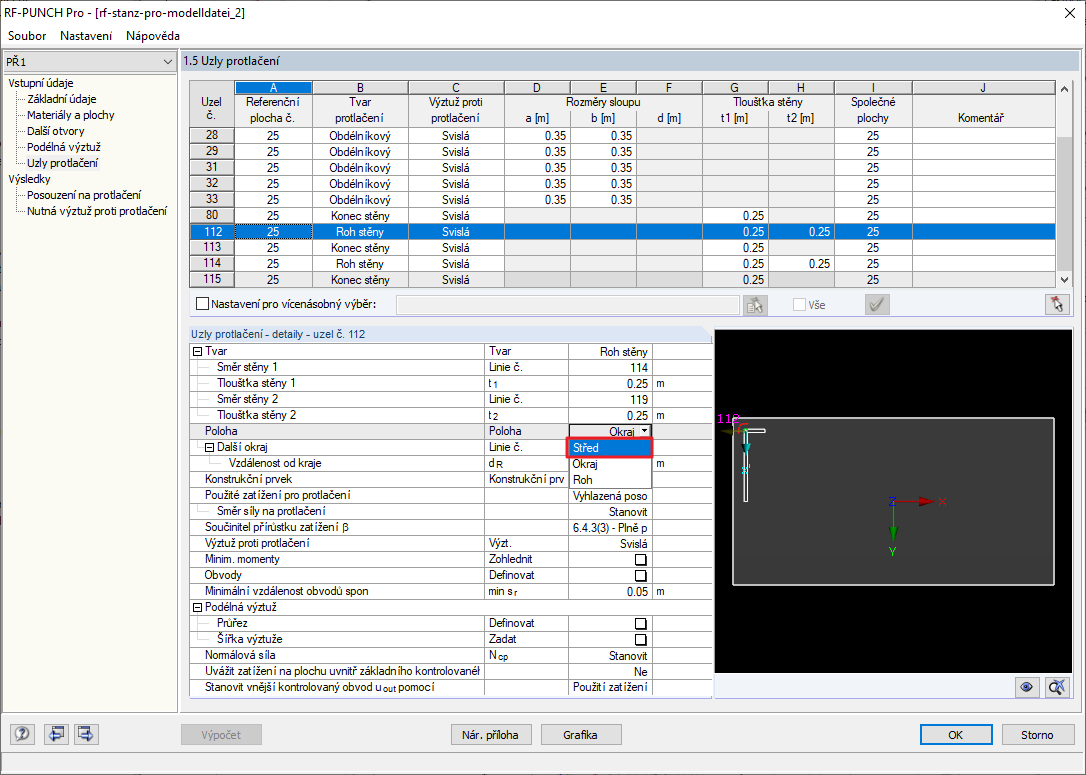Click Normálová síla Stanovit value
The width and height of the screenshot is (1086, 775).
point(609,656)
